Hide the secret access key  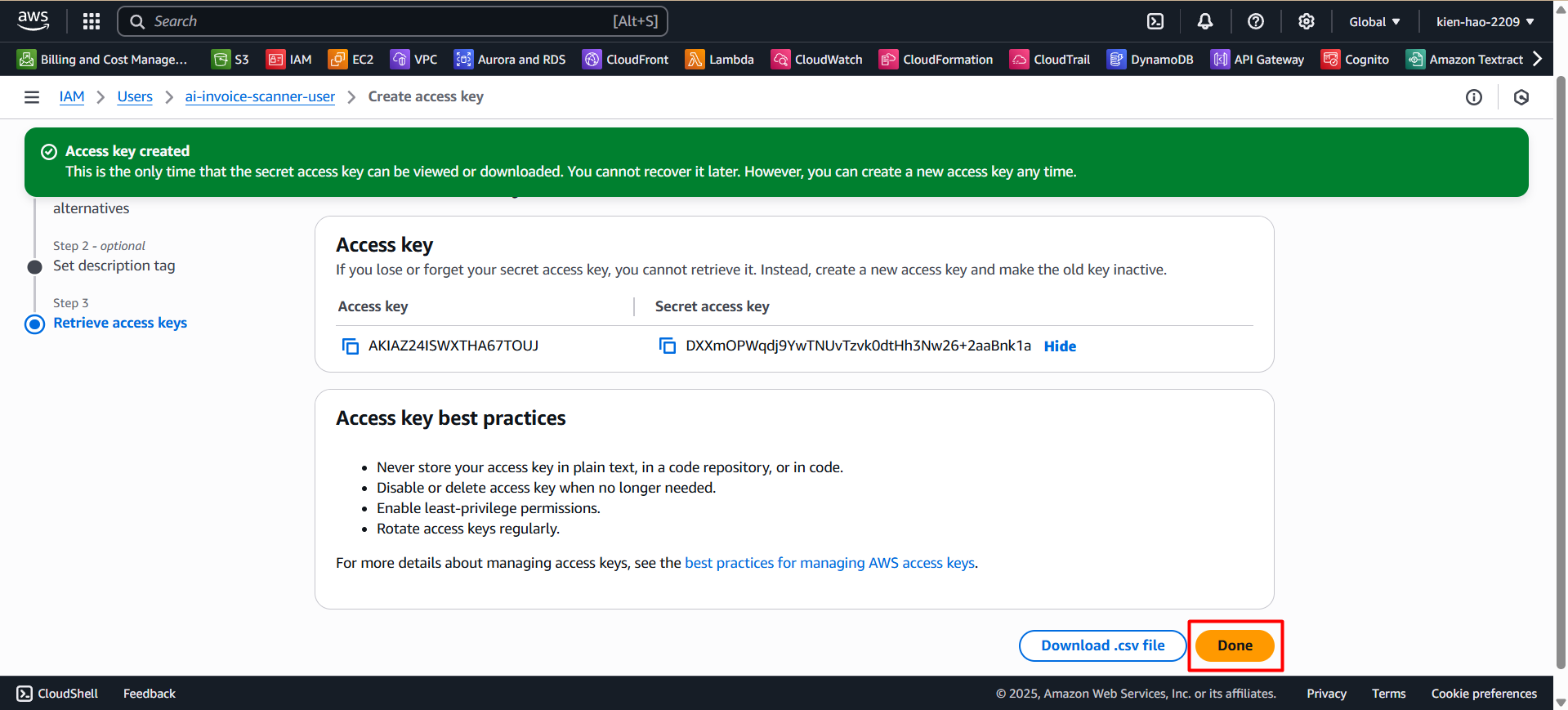[x=1060, y=346]
